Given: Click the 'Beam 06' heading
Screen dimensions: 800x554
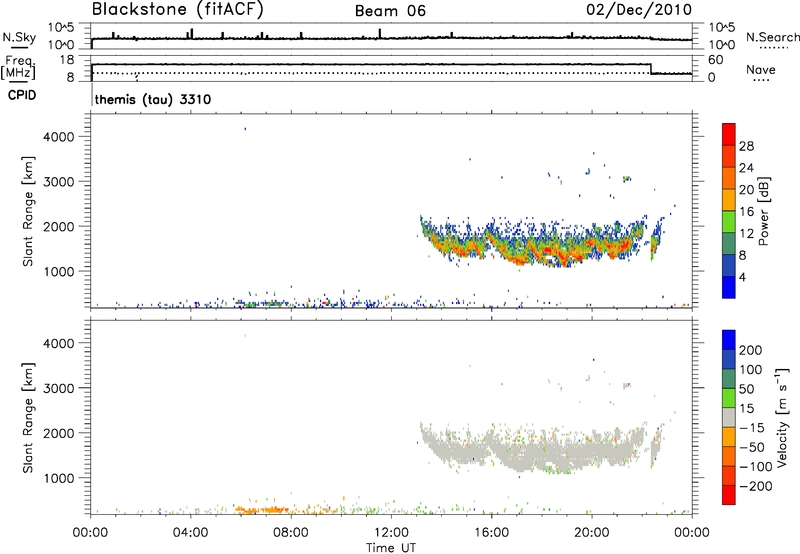Looking at the screenshot, I should (390, 11).
